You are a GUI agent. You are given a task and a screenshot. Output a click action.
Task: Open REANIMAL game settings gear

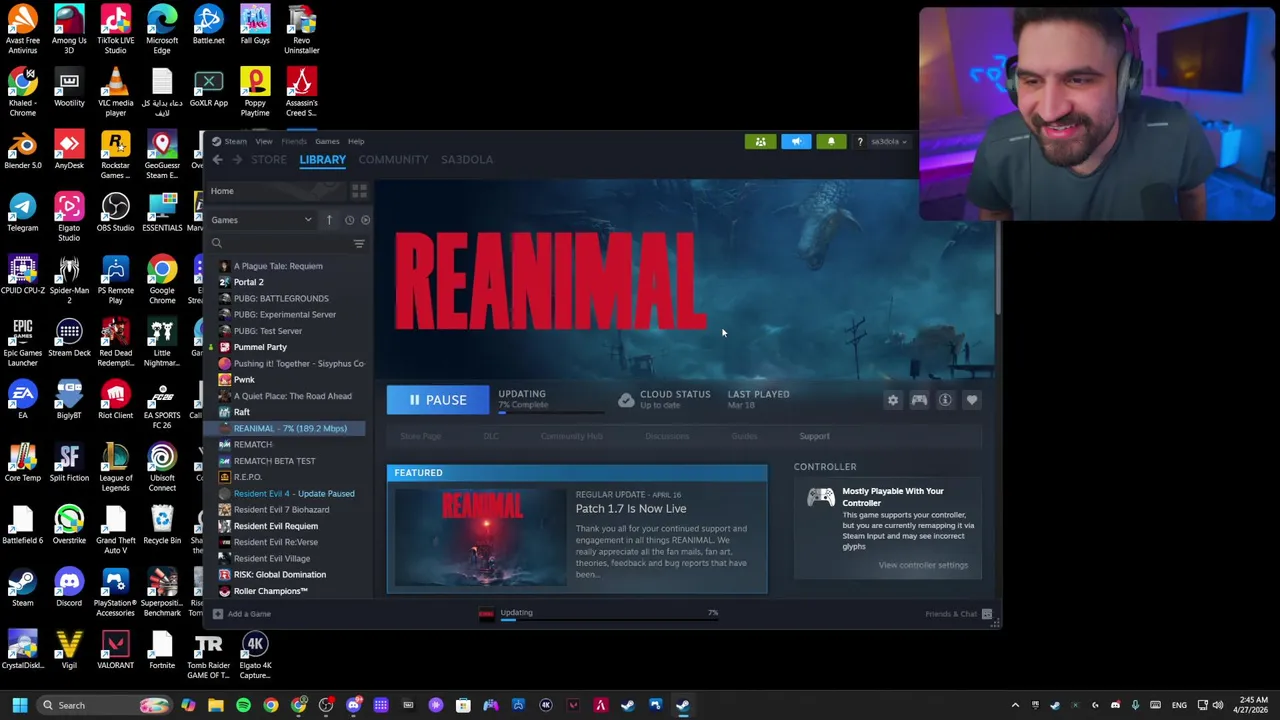click(x=893, y=400)
